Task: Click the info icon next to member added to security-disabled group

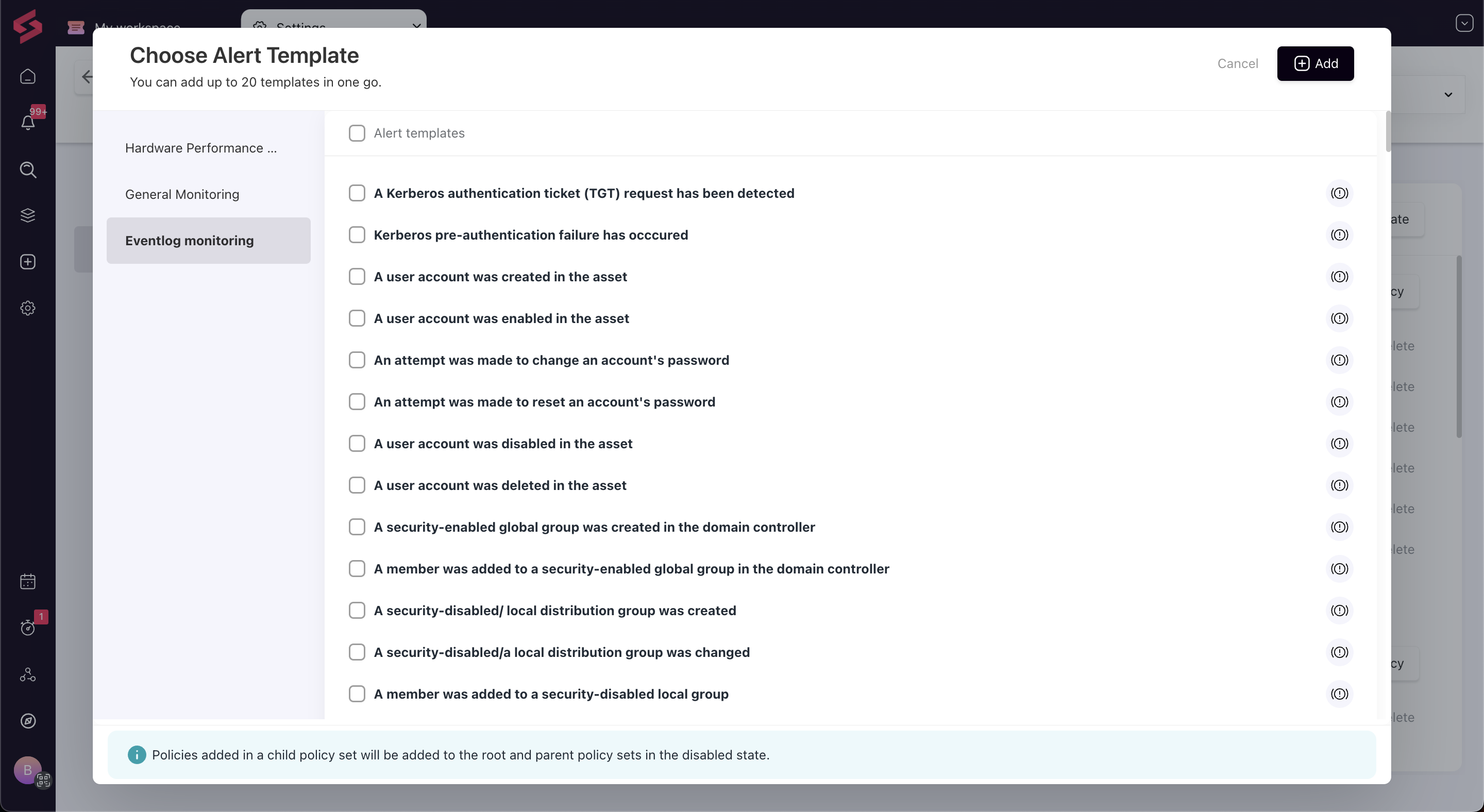Action: [1339, 693]
